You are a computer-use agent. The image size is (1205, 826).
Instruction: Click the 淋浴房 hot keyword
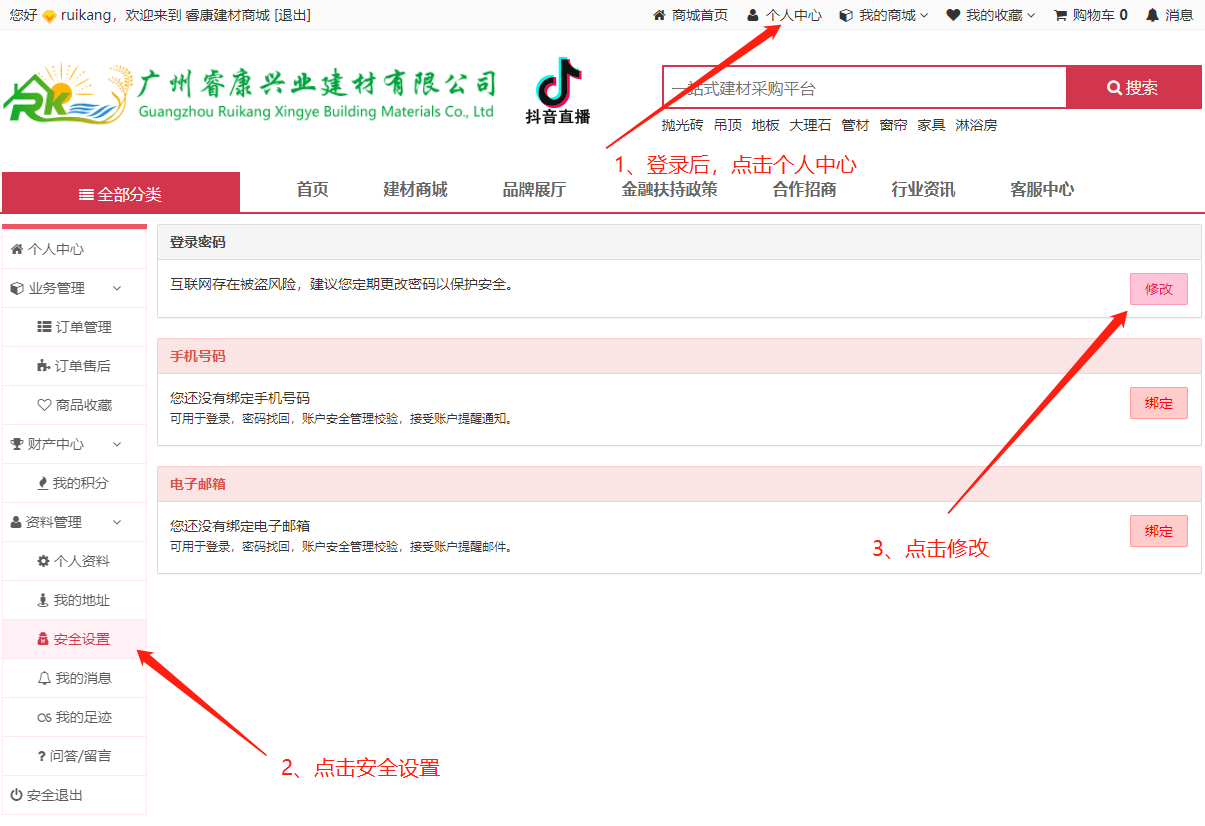pyautogui.click(x=976, y=125)
